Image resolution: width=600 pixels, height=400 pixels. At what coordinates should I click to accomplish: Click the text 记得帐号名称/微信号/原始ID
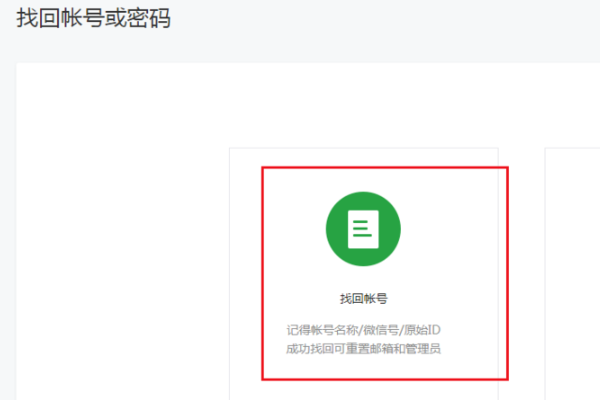364,330
